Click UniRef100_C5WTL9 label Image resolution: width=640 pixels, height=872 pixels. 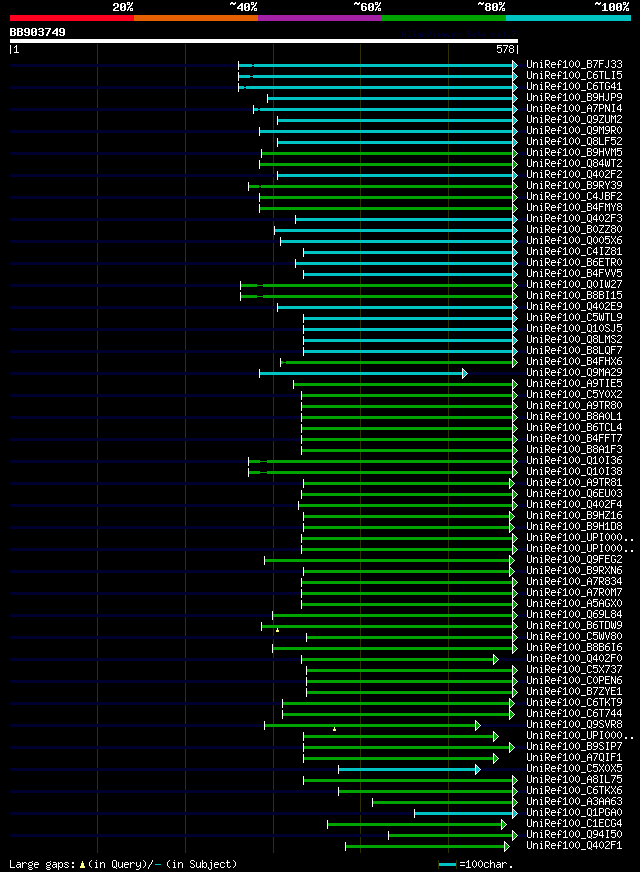pyautogui.click(x=574, y=318)
